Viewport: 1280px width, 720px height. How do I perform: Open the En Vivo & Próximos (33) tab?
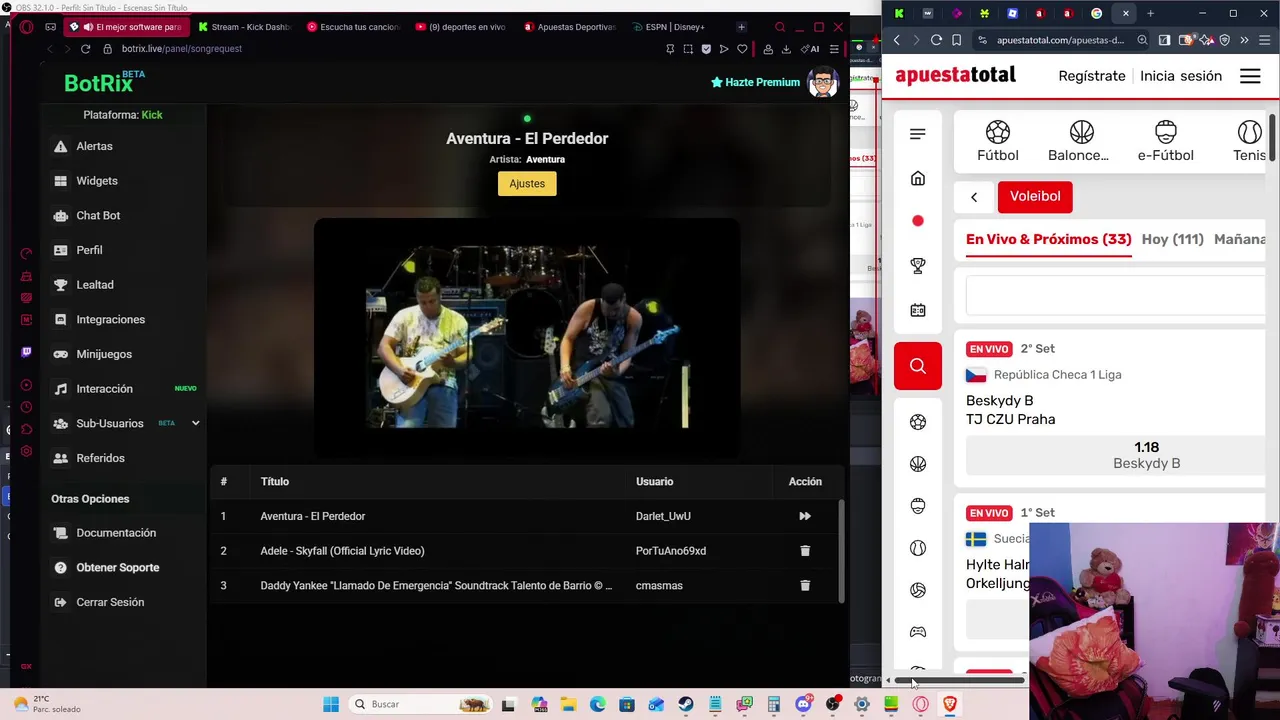[1048, 239]
